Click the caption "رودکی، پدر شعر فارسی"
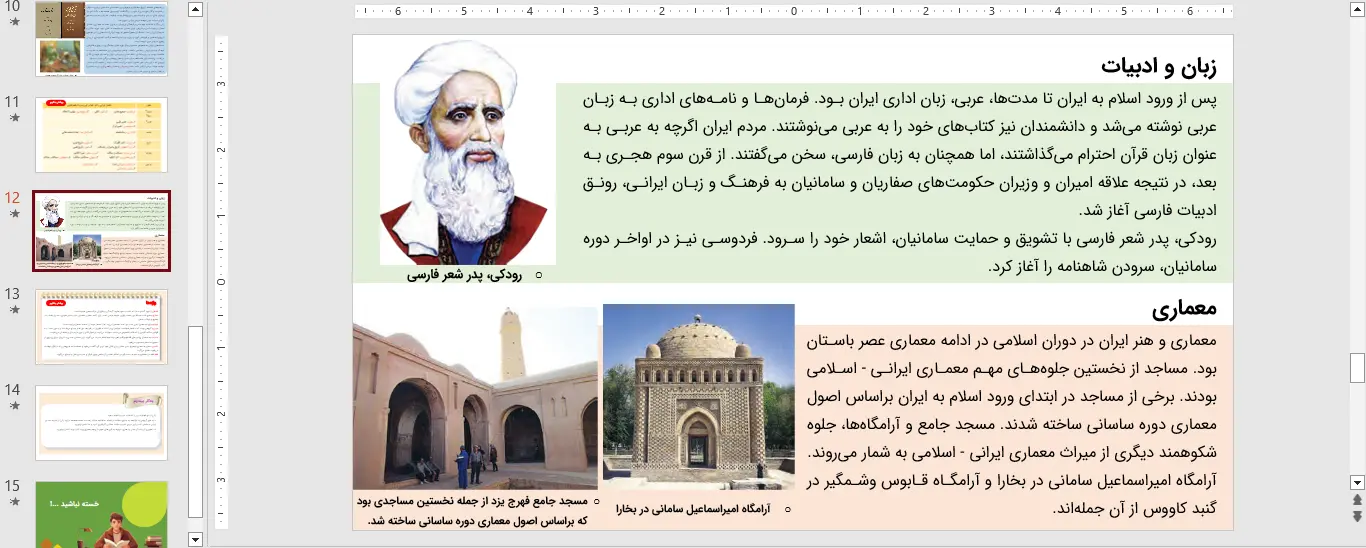1366x548 pixels. click(x=464, y=274)
